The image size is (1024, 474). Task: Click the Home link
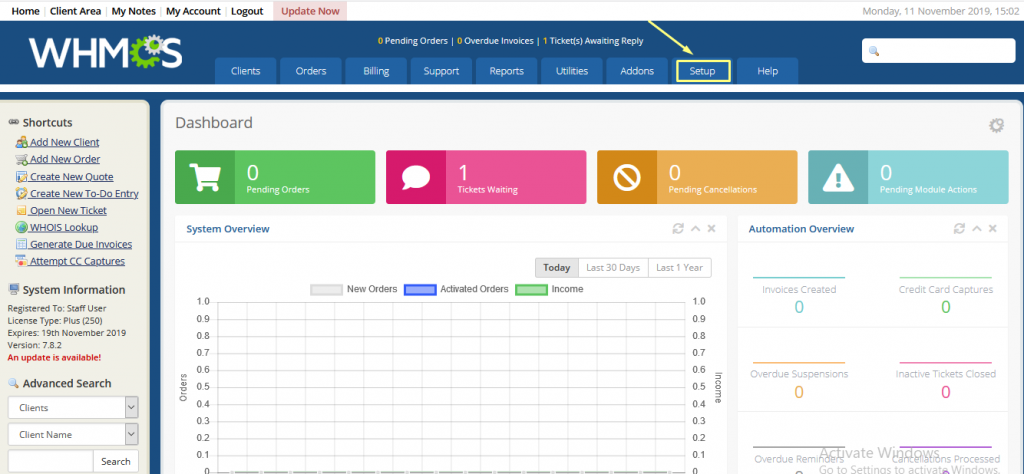click(25, 11)
